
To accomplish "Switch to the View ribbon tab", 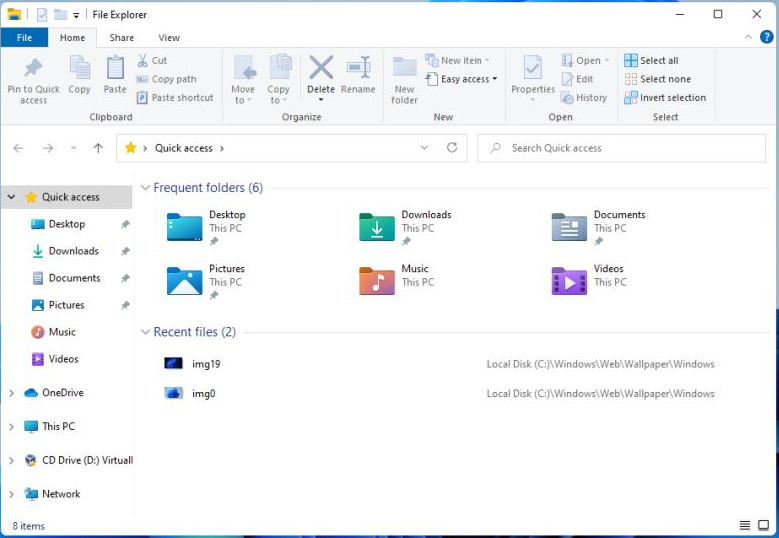I will 169,38.
